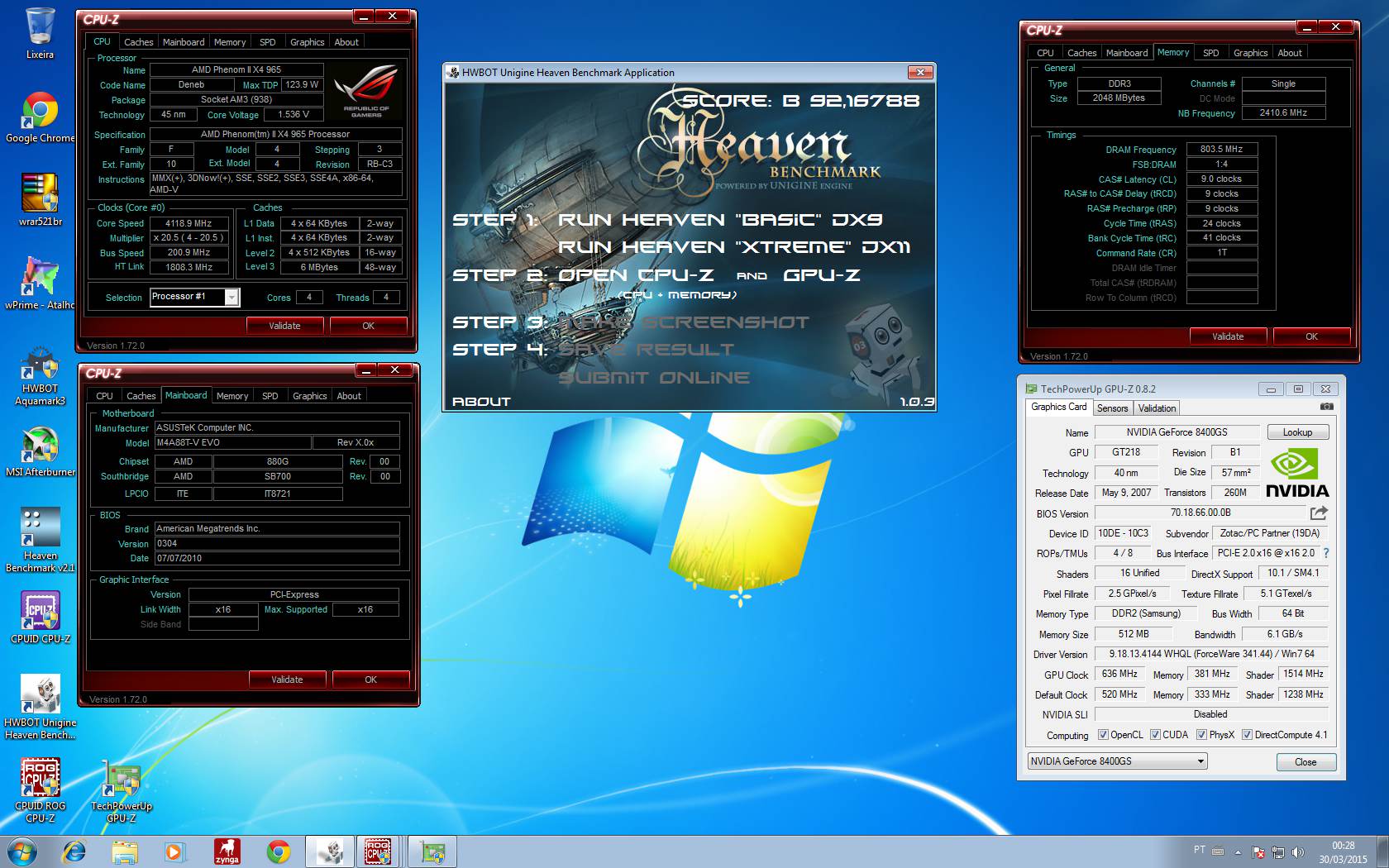
Task: Open Windows Explorer folder in the taskbar
Action: pyautogui.click(x=125, y=851)
